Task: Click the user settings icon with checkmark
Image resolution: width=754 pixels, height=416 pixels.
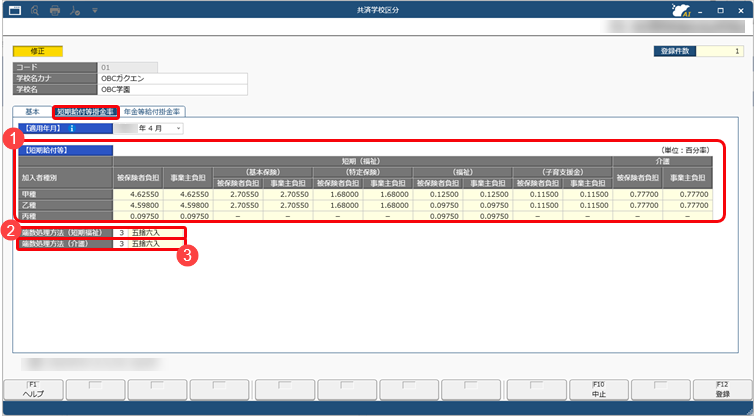Action: point(75,10)
